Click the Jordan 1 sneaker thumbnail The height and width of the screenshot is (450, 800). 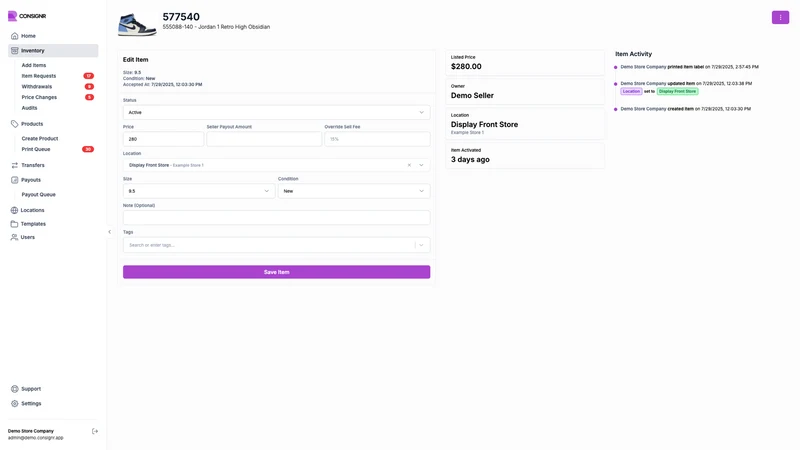[x=137, y=23]
